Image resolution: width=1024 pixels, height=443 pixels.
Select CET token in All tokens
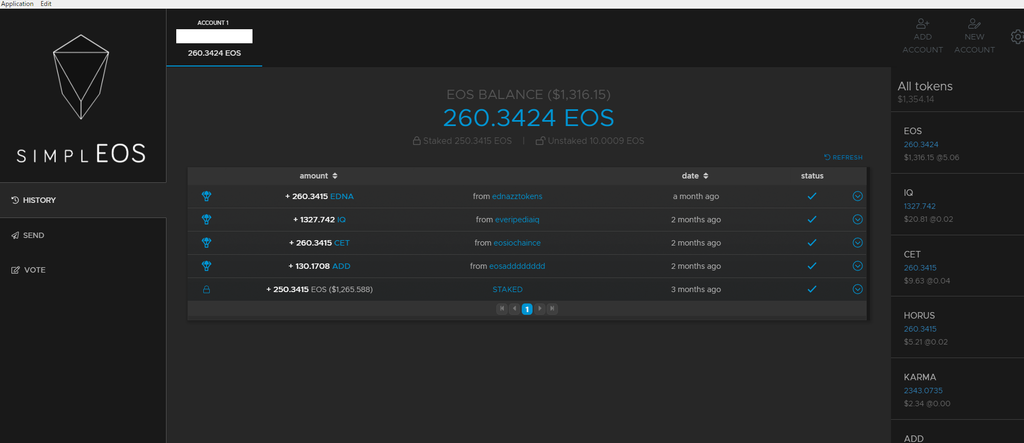(957, 267)
